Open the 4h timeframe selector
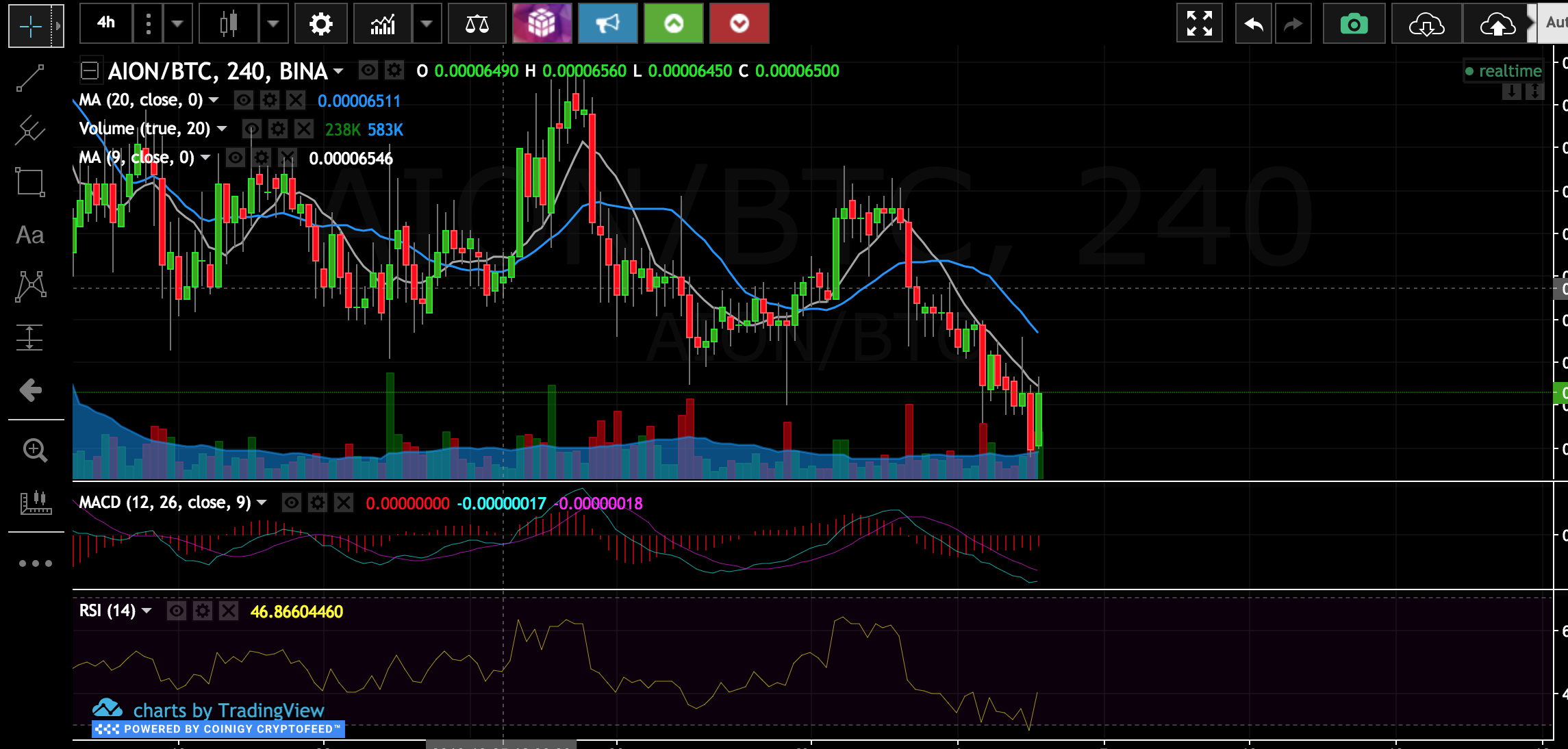 106,23
